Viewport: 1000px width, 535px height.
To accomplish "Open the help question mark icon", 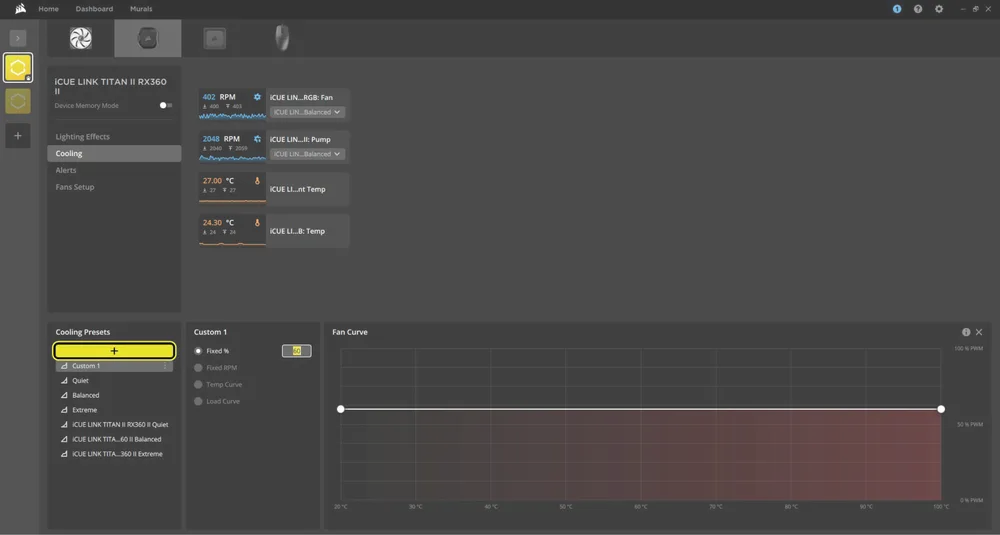I will coord(918,9).
